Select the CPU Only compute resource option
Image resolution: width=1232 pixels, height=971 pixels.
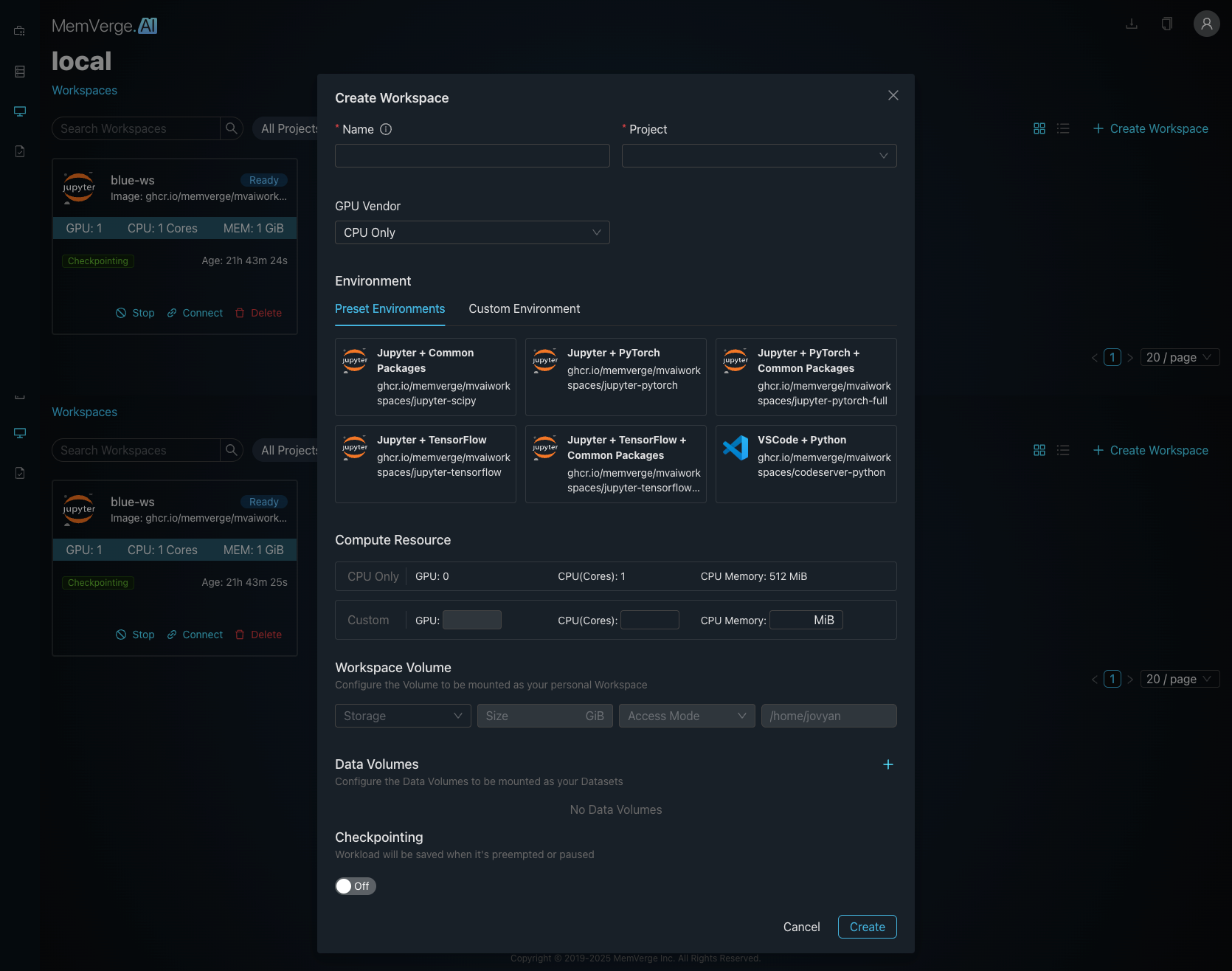373,576
